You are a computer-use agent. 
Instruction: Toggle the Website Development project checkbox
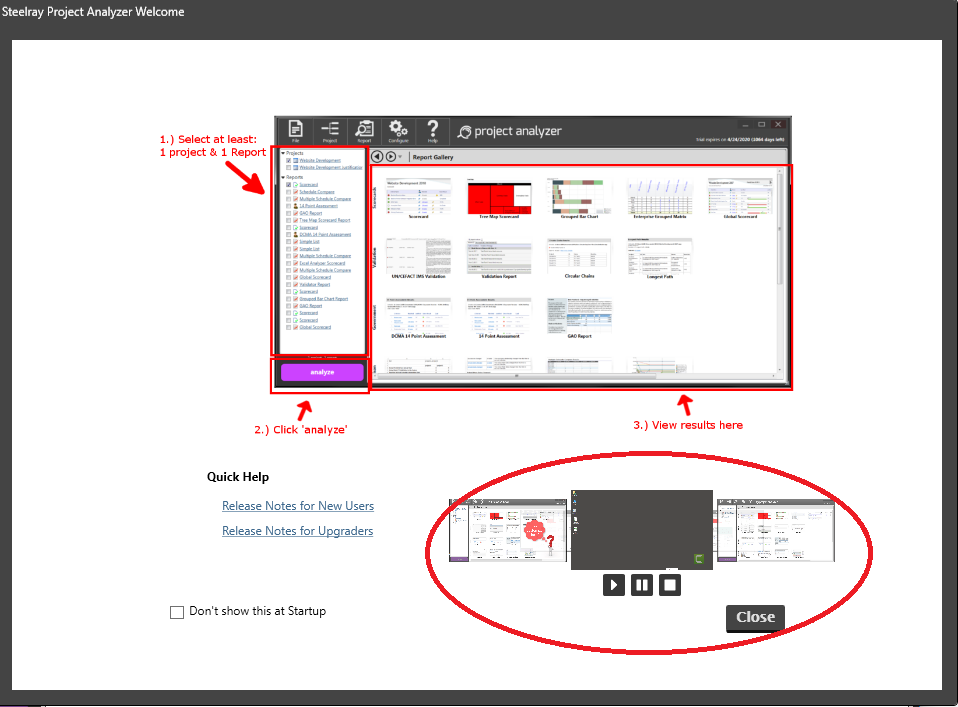(x=289, y=161)
